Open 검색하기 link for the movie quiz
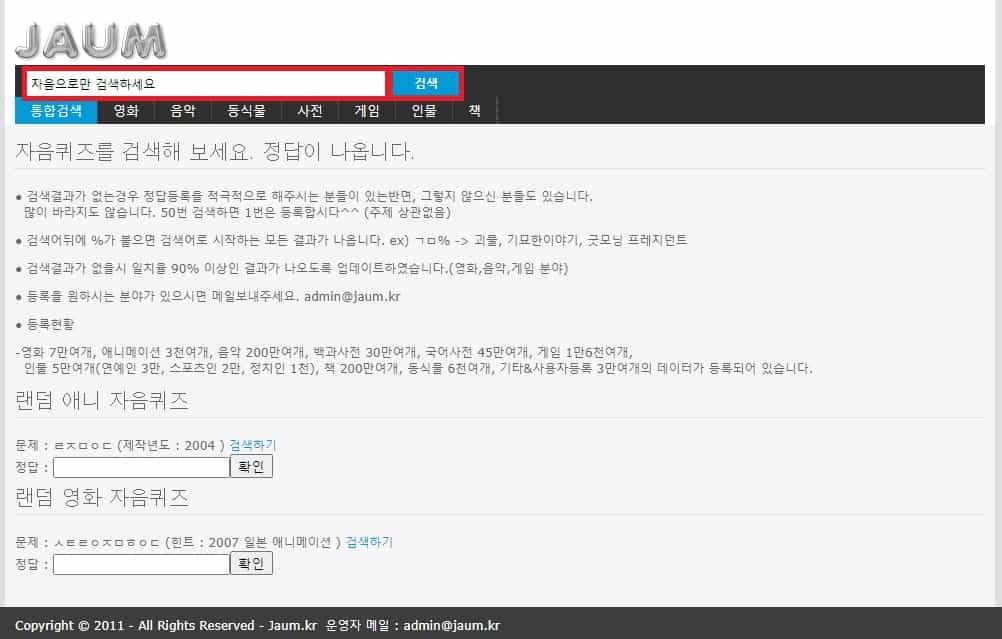The height and width of the screenshot is (639, 1002). pyautogui.click(x=370, y=540)
